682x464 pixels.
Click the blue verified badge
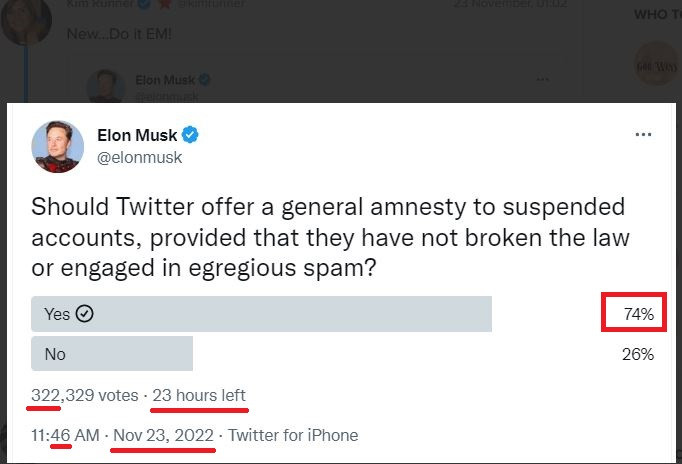[188, 135]
